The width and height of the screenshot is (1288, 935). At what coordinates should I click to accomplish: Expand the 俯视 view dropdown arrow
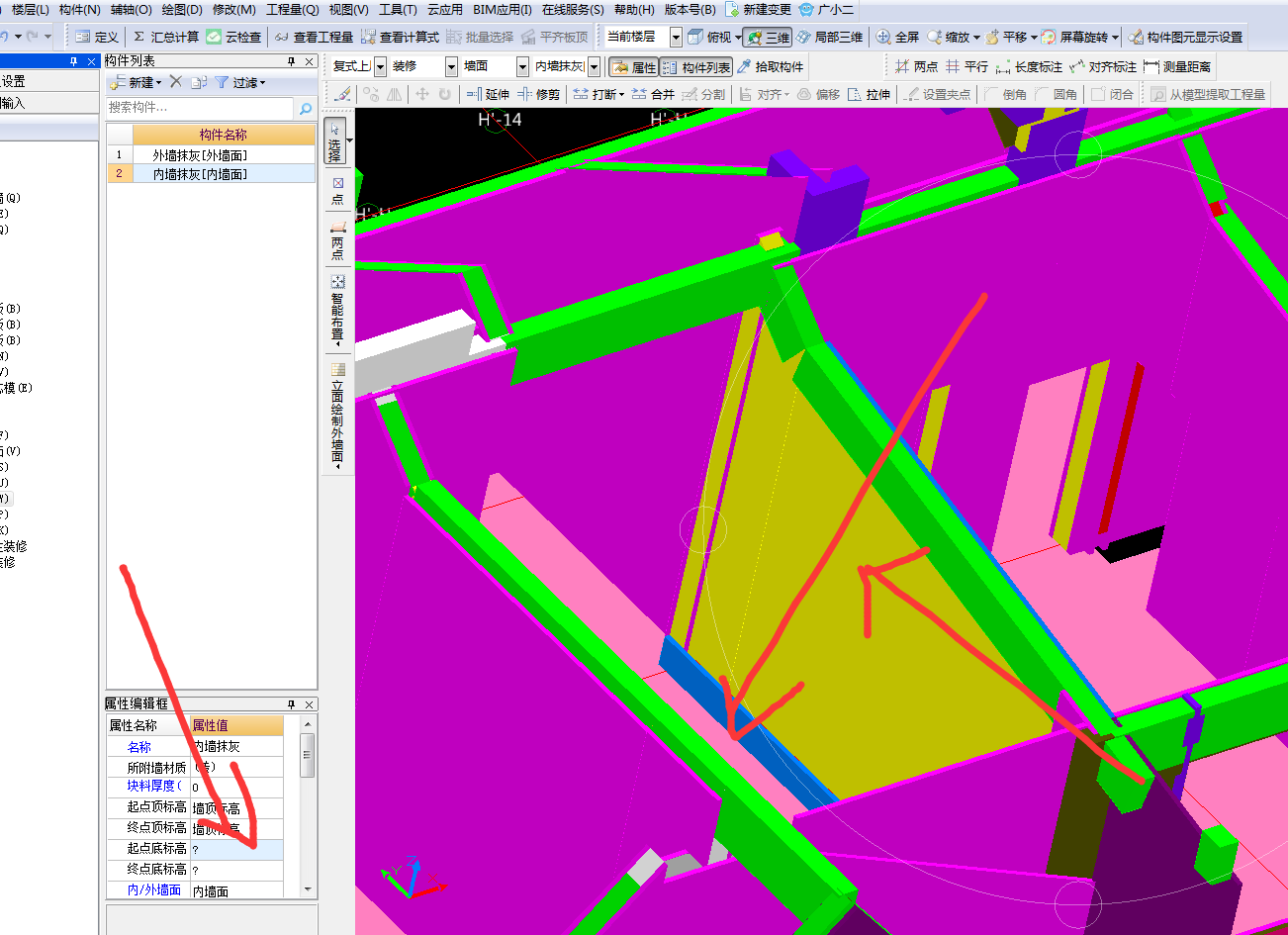(x=738, y=38)
